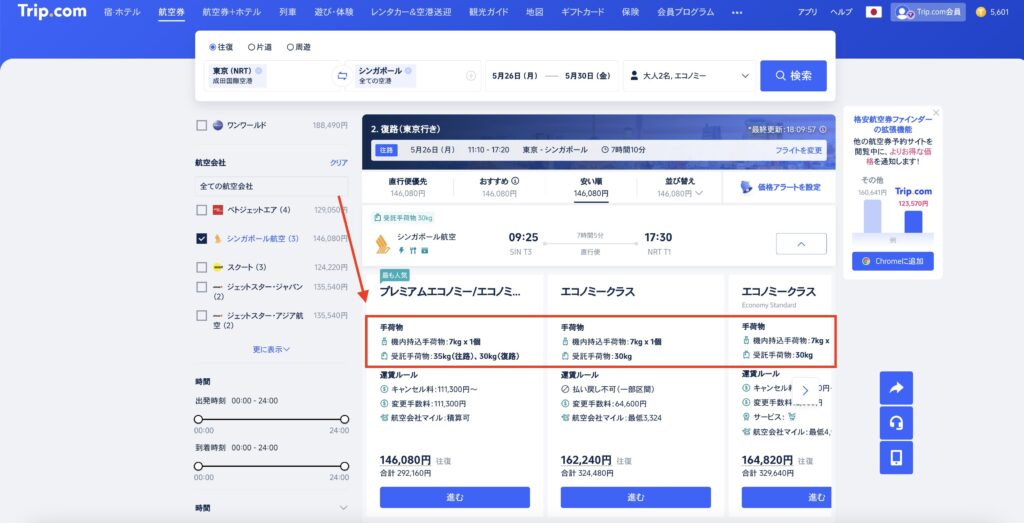The width and height of the screenshot is (1024, 523).
Task: Open passengers and class dropdown
Action: click(x=689, y=76)
